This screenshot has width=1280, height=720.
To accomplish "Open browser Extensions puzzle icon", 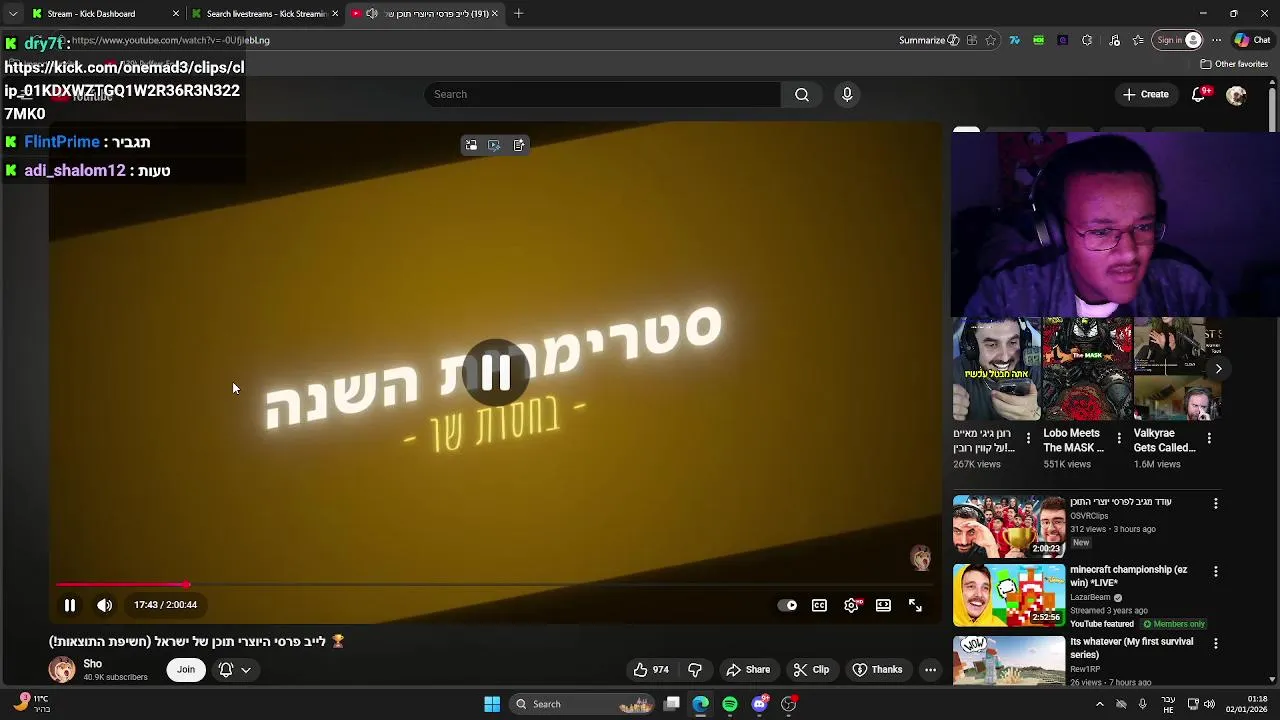I will pyautogui.click(x=1087, y=40).
